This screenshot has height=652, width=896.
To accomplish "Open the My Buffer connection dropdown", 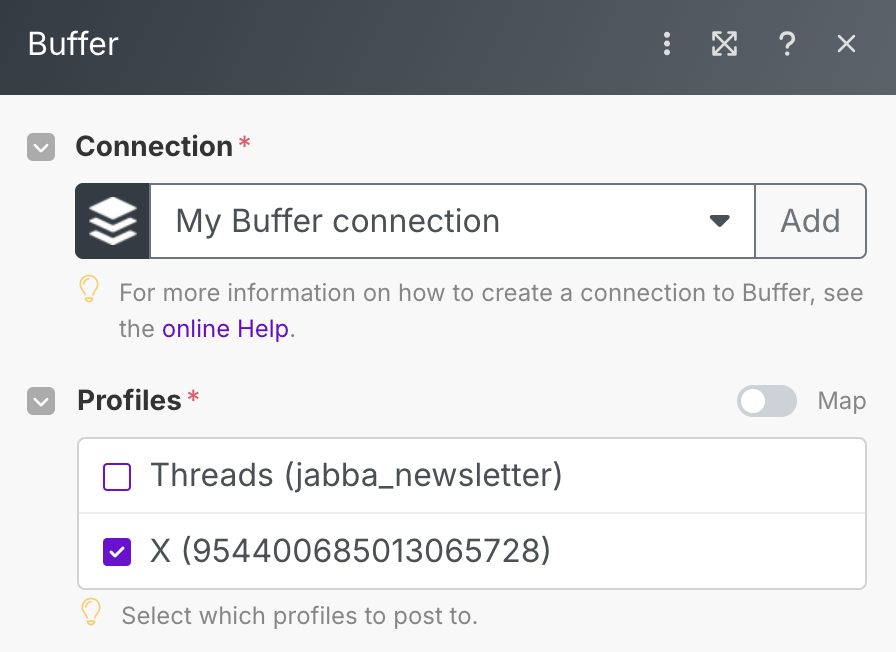I will tap(452, 221).
